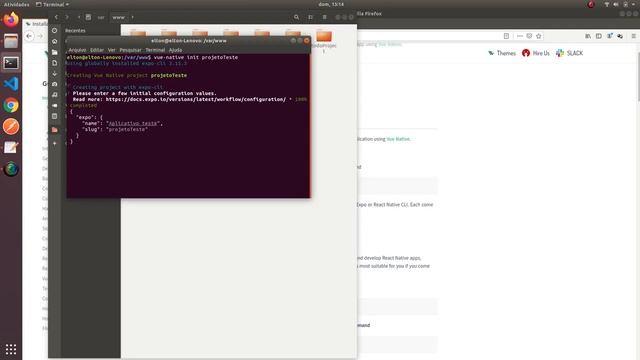Image resolution: width=640 pixels, height=360 pixels.
Task: Open Firefox reader view icon
Action: 506,36
